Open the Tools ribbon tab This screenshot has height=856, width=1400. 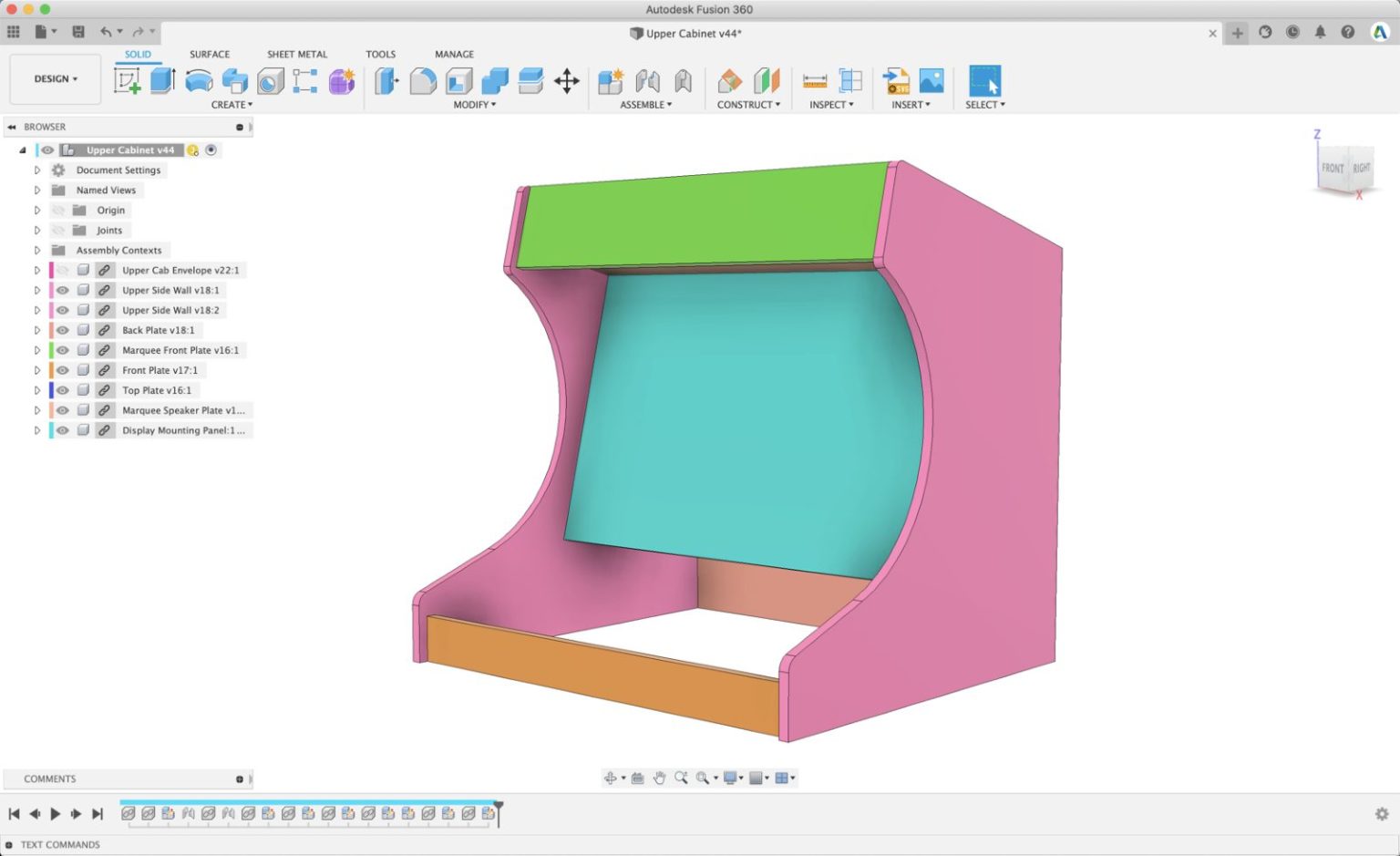coord(381,54)
